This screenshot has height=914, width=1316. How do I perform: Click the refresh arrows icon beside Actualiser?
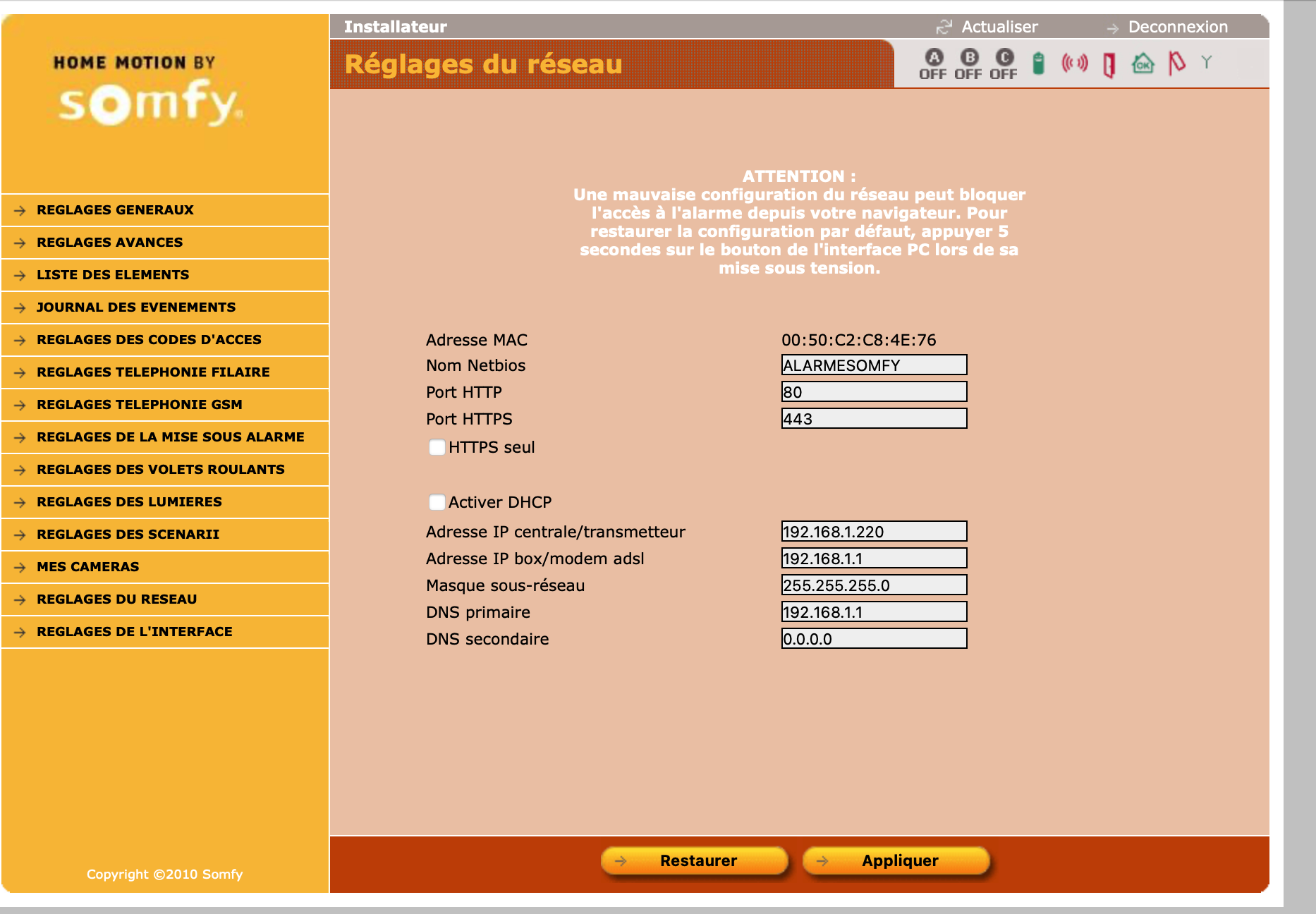click(x=944, y=27)
